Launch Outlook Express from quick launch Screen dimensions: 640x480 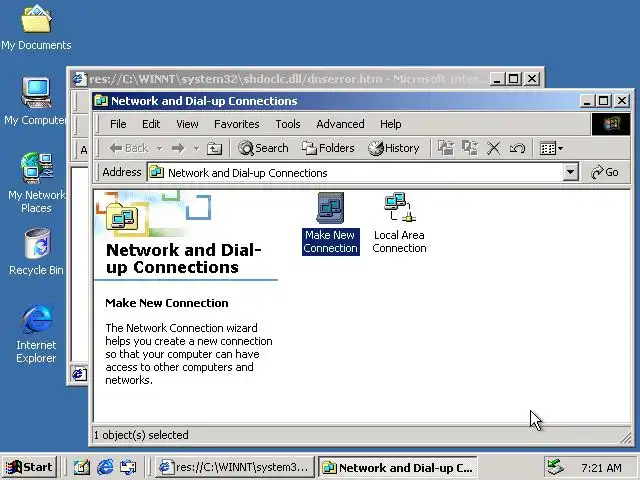point(128,467)
